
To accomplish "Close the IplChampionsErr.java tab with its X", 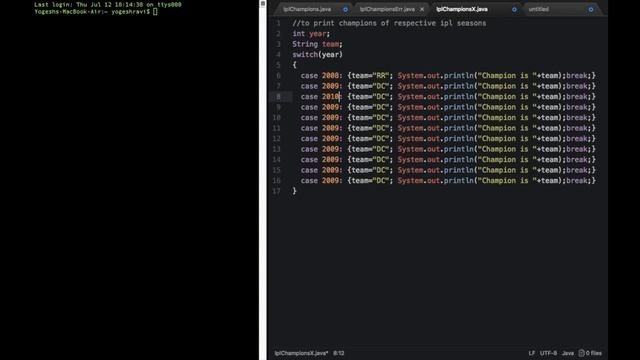I will pyautogui.click(x=422, y=9).
